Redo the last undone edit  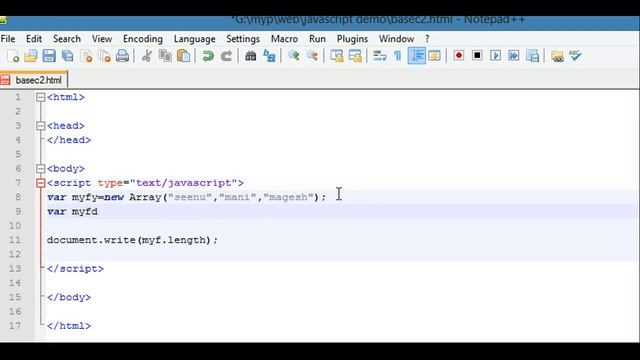(226, 56)
